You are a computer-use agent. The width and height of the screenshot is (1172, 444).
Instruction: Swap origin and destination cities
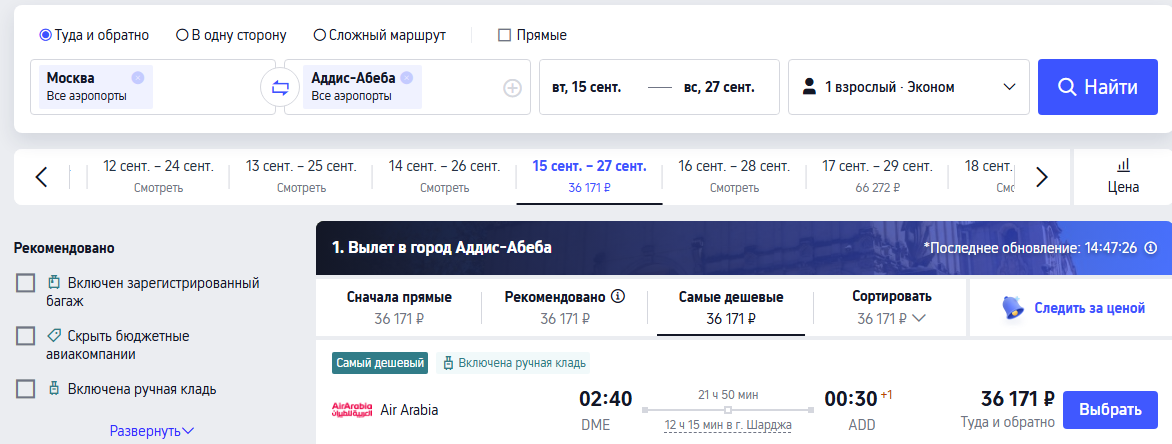click(280, 88)
